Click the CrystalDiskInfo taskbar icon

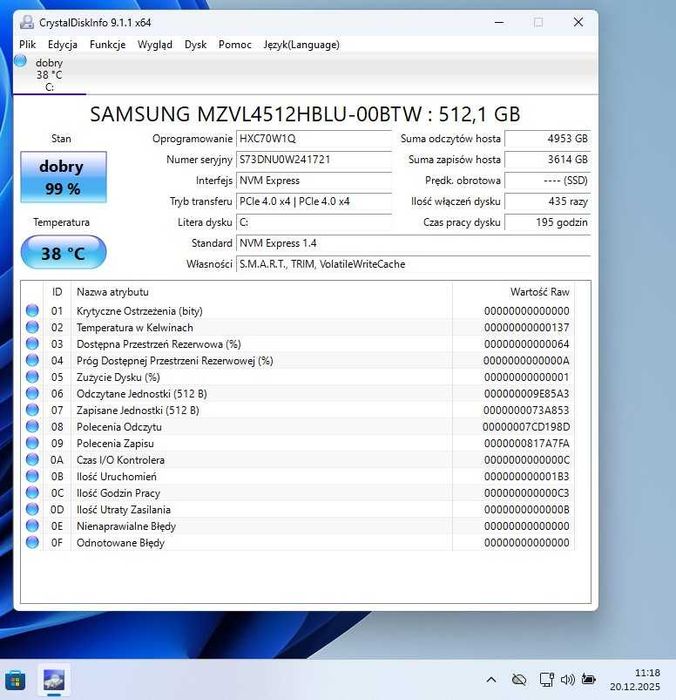(54, 680)
